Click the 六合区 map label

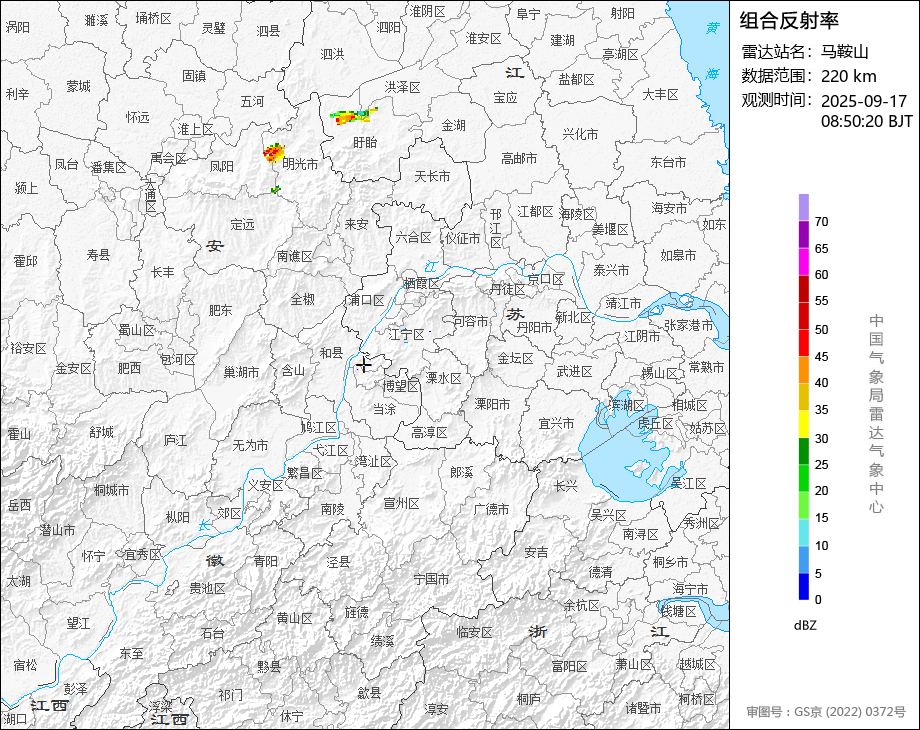[x=413, y=237]
